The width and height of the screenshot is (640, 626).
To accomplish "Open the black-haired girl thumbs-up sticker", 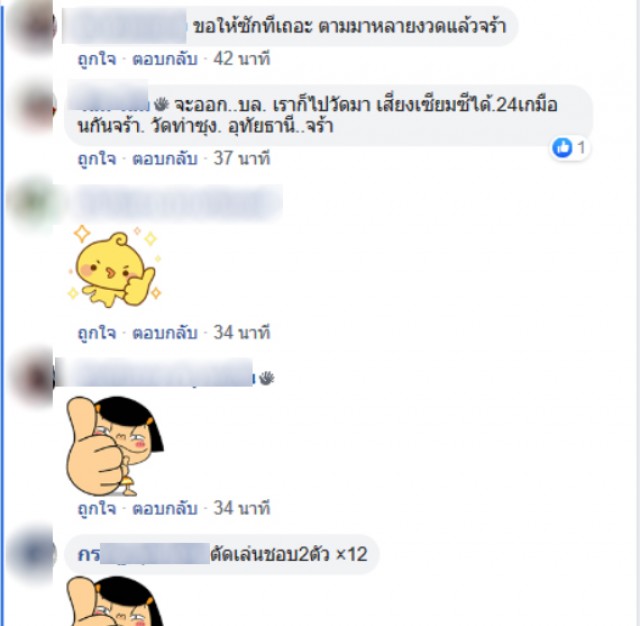I will coord(115,446).
